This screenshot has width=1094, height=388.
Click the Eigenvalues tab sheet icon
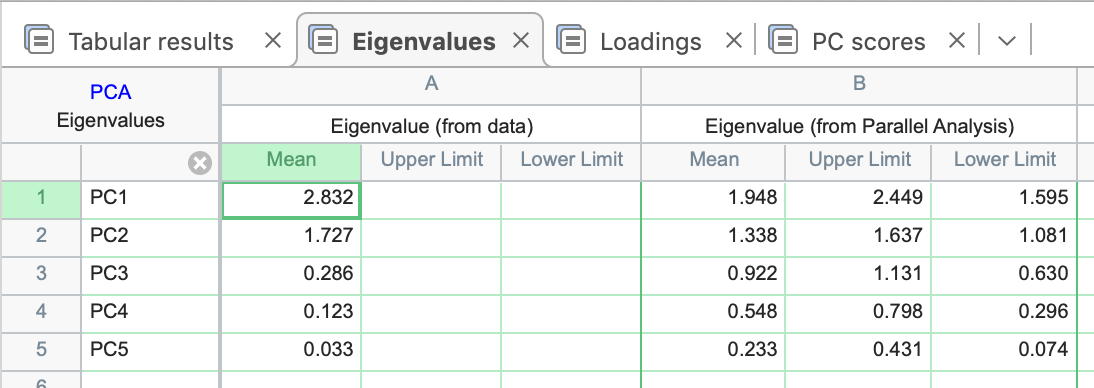point(322,40)
